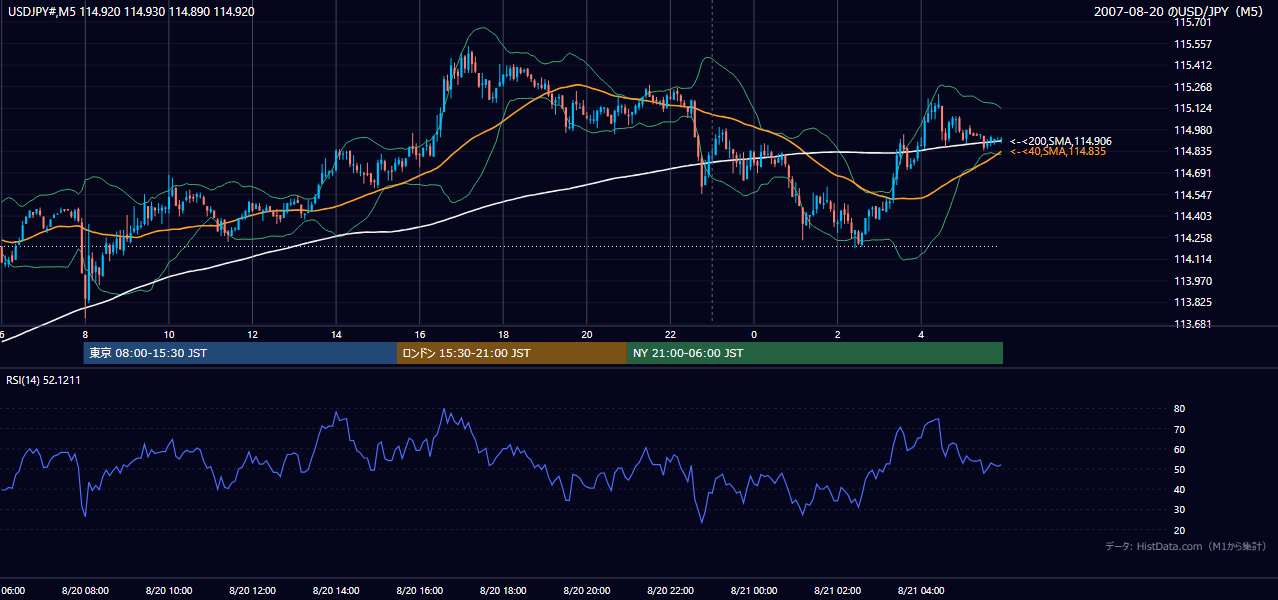This screenshot has width=1278, height=600.
Task: Click the 115.268 price axis label
Action: pyautogui.click(x=1192, y=87)
